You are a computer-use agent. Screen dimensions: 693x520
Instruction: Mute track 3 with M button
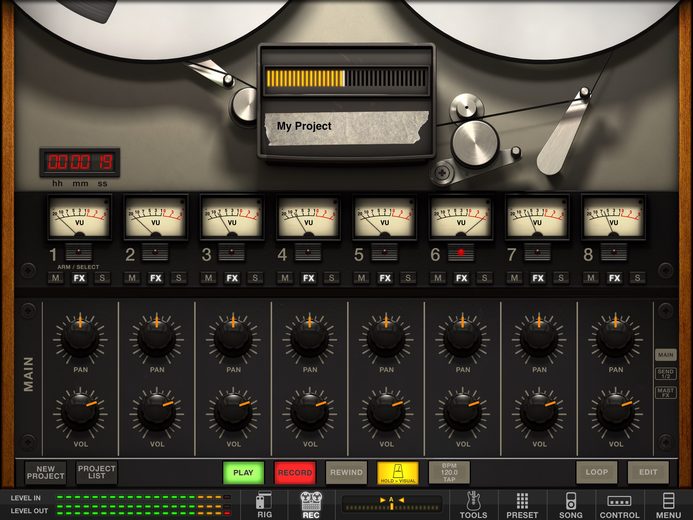click(209, 278)
